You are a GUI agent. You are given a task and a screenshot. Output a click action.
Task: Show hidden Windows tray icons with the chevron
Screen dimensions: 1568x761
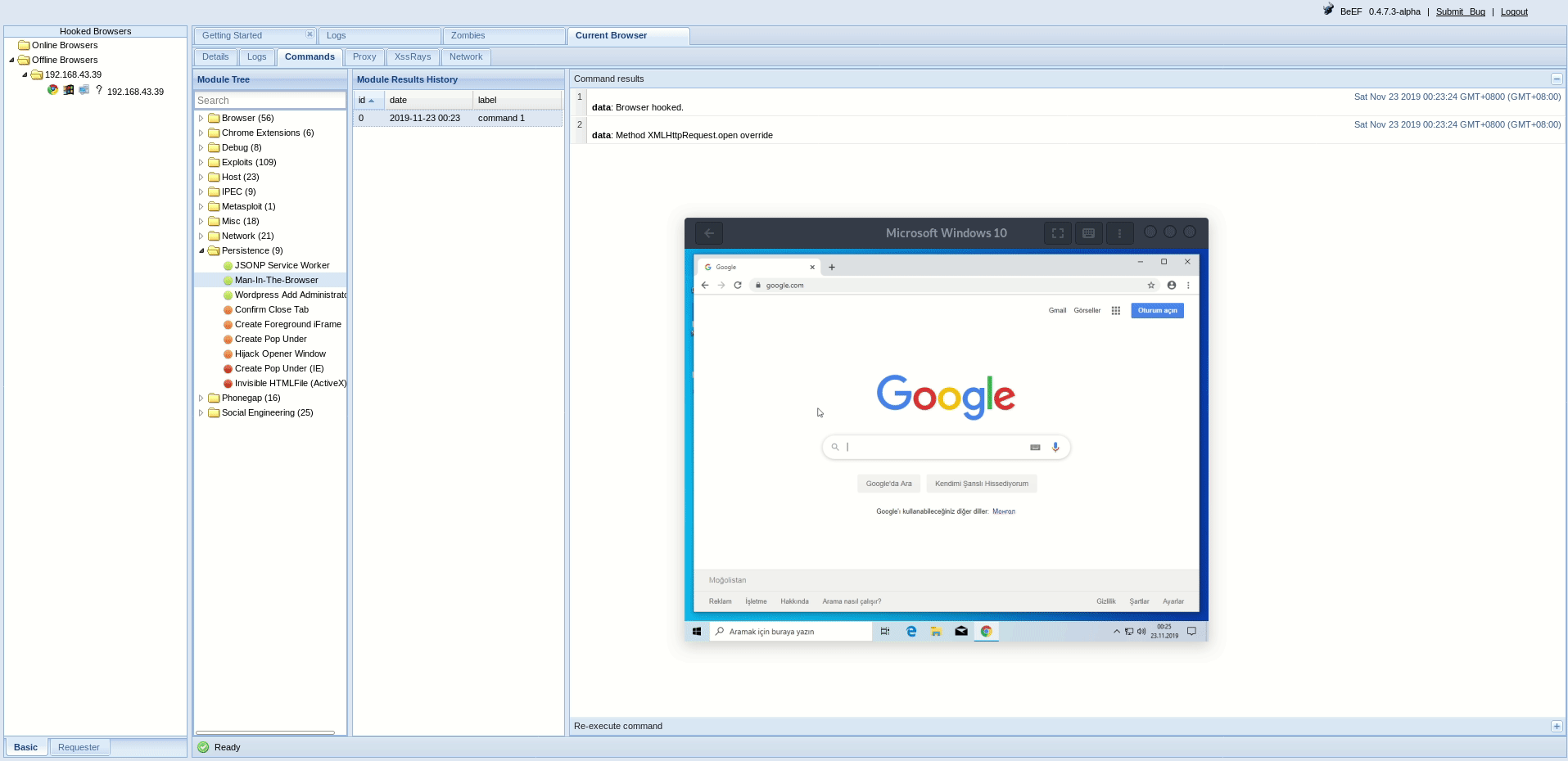pyautogui.click(x=1116, y=632)
